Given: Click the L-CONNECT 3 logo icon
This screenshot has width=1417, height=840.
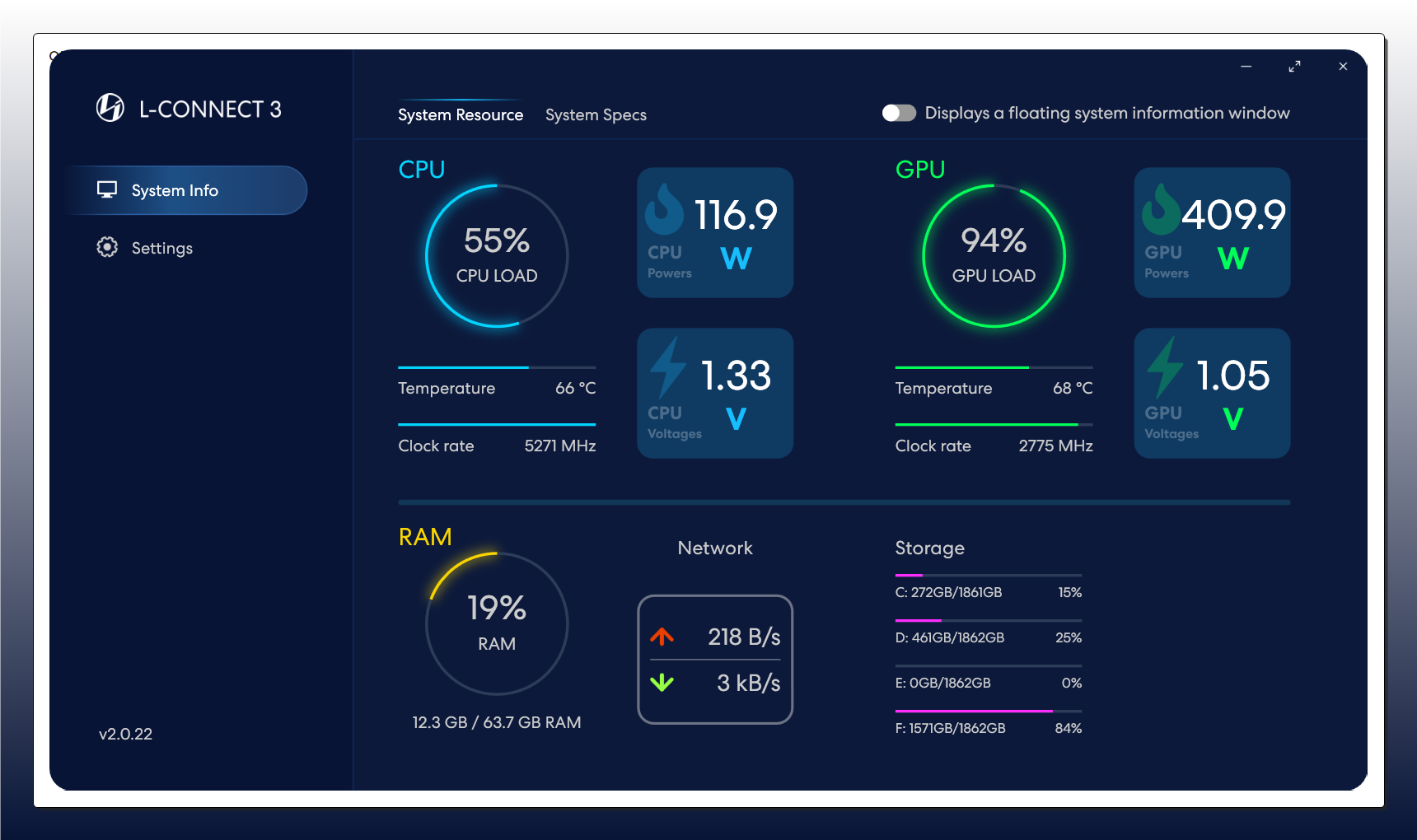Looking at the screenshot, I should (110, 108).
